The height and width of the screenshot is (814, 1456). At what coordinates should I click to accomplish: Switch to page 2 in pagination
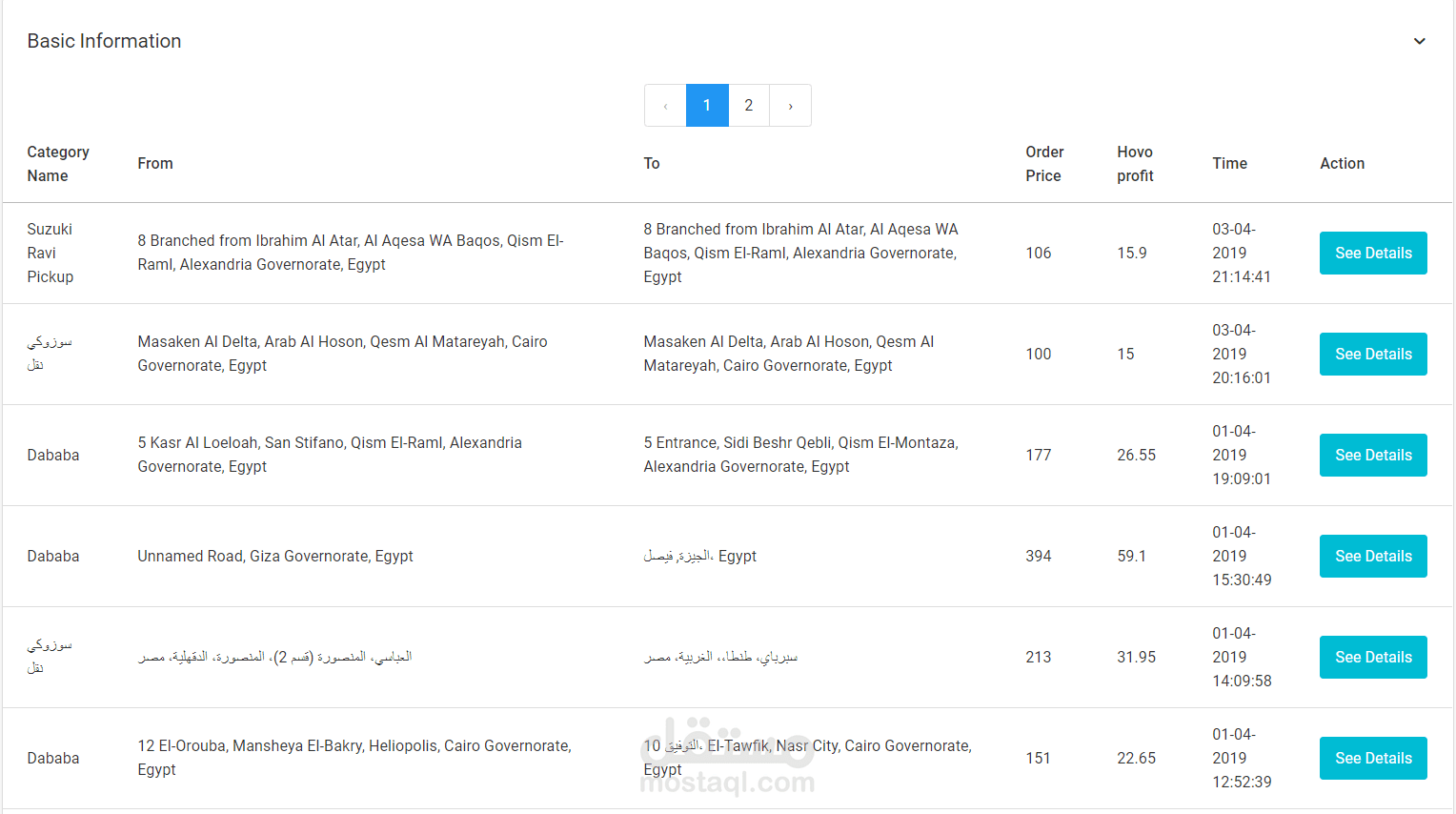pyautogui.click(x=749, y=106)
